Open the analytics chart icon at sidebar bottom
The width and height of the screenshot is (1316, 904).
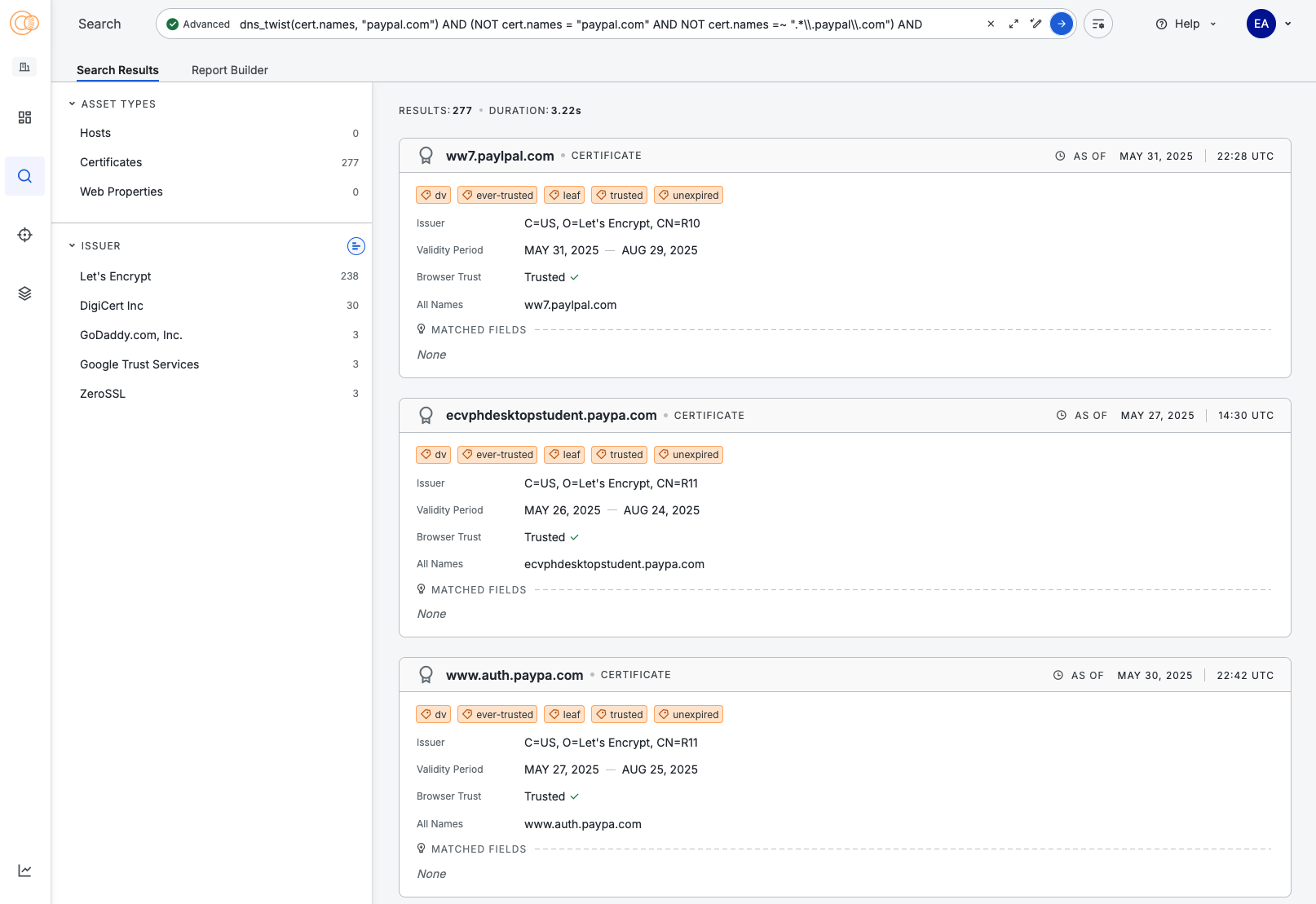[24, 871]
